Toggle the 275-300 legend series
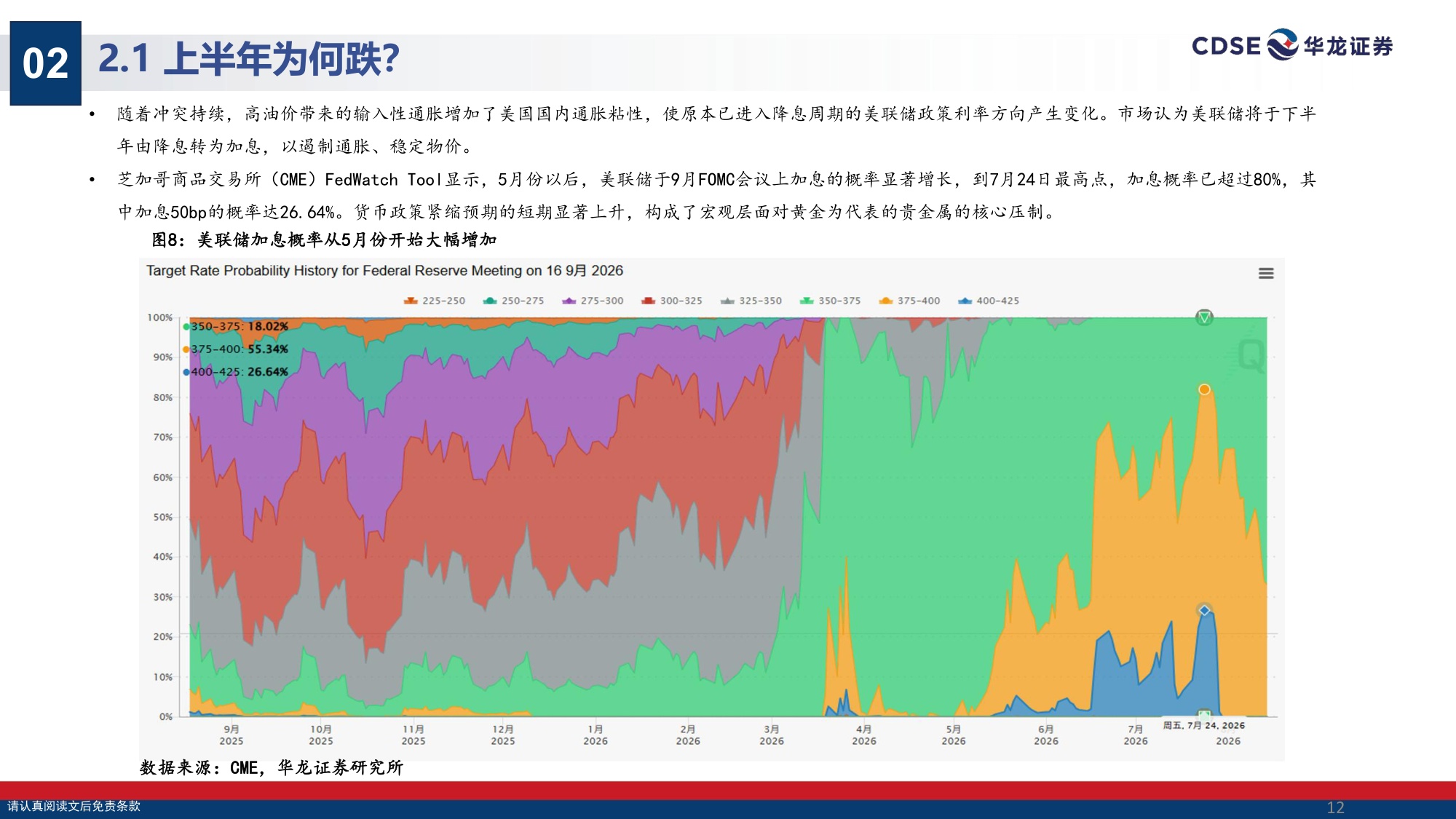1456x819 pixels. pyautogui.click(x=593, y=301)
